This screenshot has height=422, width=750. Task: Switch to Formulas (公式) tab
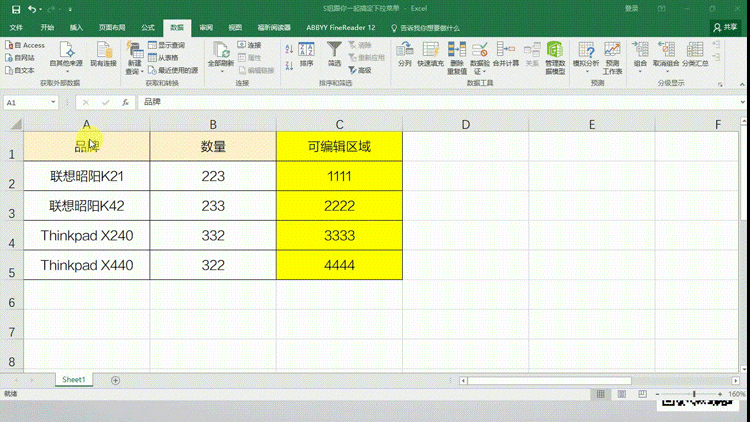[x=148, y=28]
